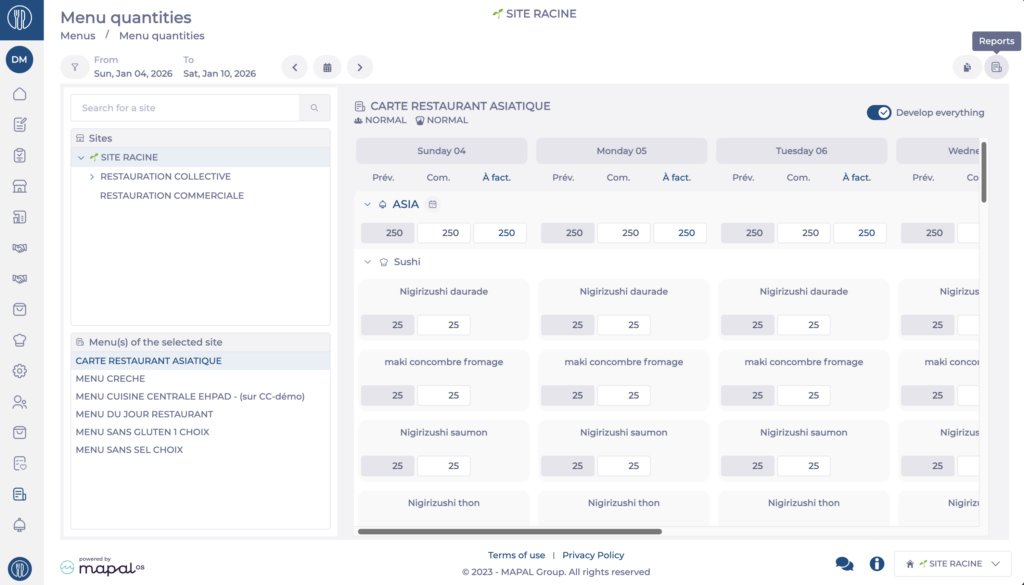Collapse the SITE RACINE tree node

81,157
